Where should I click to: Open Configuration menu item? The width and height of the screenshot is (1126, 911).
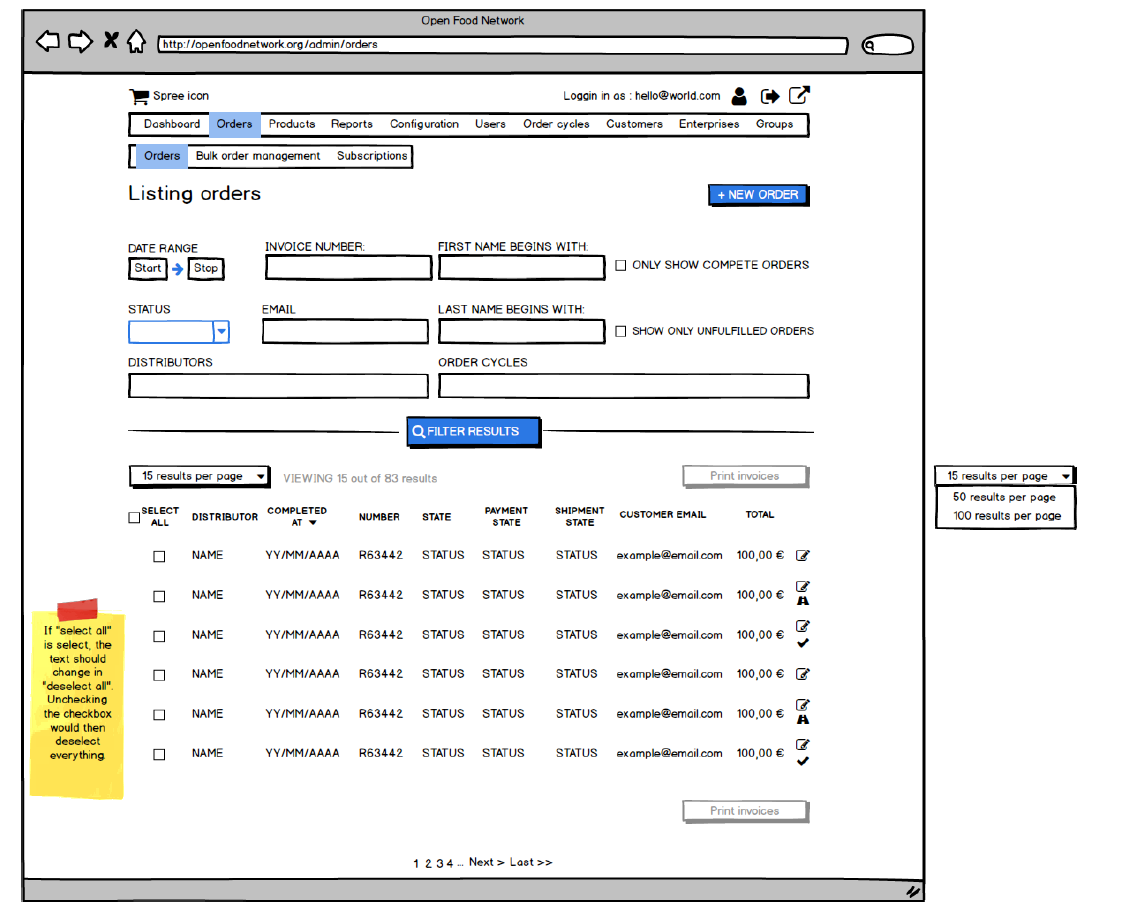(x=424, y=124)
